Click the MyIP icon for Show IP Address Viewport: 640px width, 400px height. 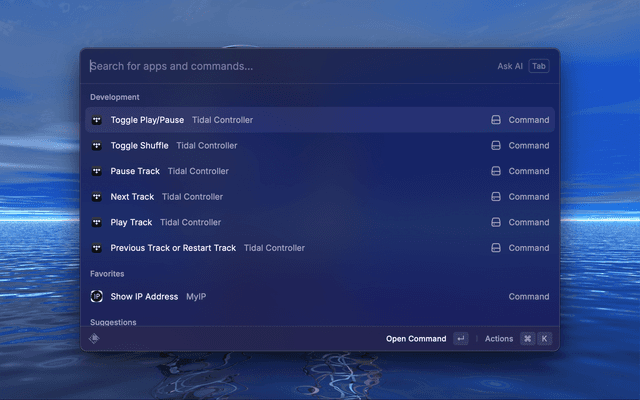point(97,297)
